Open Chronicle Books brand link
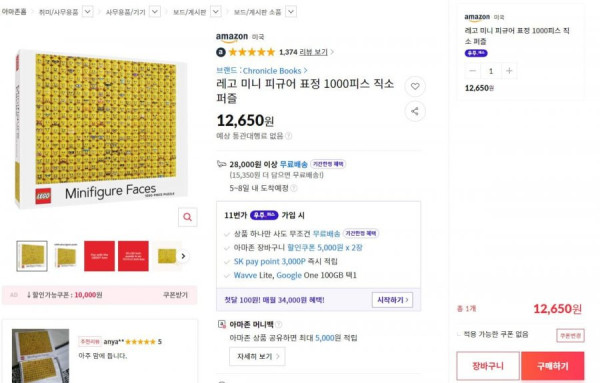 [275, 71]
